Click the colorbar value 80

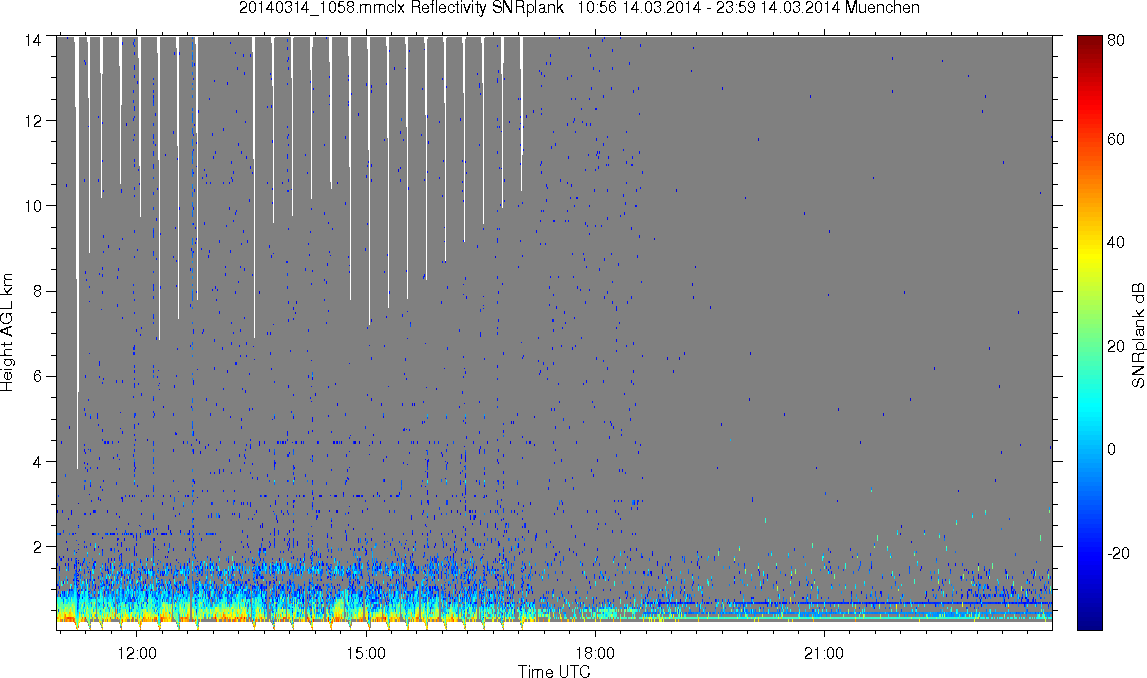pos(1116,41)
